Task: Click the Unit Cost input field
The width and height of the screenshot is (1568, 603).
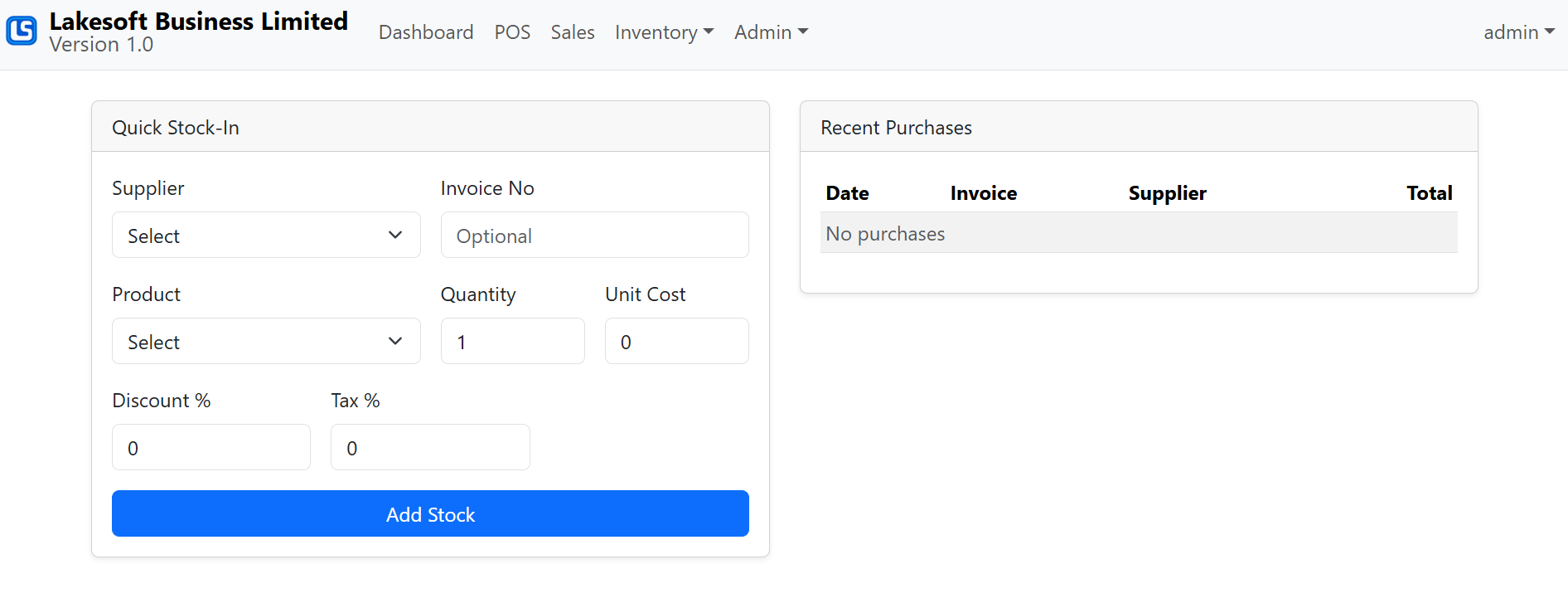Action: [677, 341]
